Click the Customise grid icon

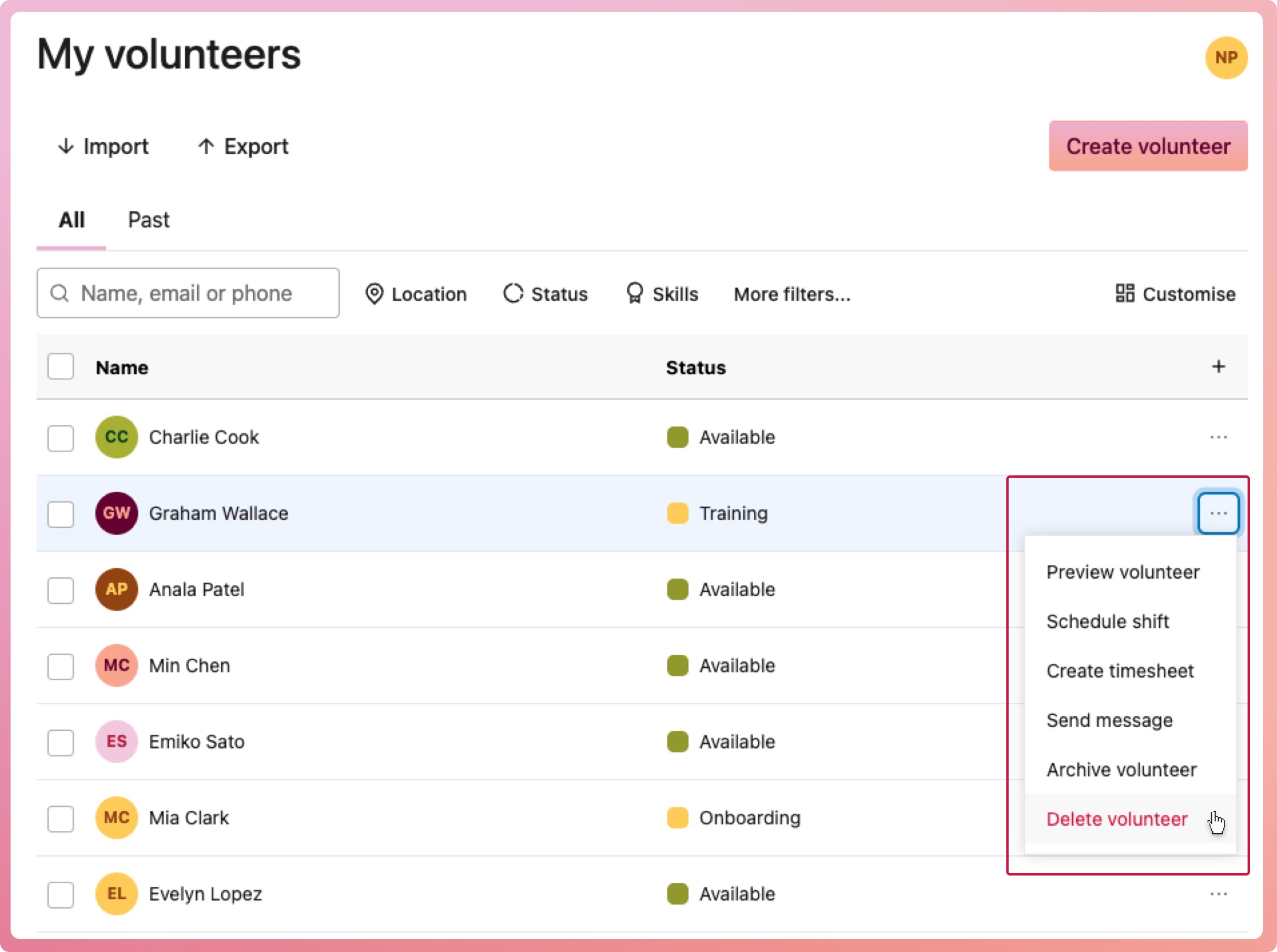[x=1125, y=293]
